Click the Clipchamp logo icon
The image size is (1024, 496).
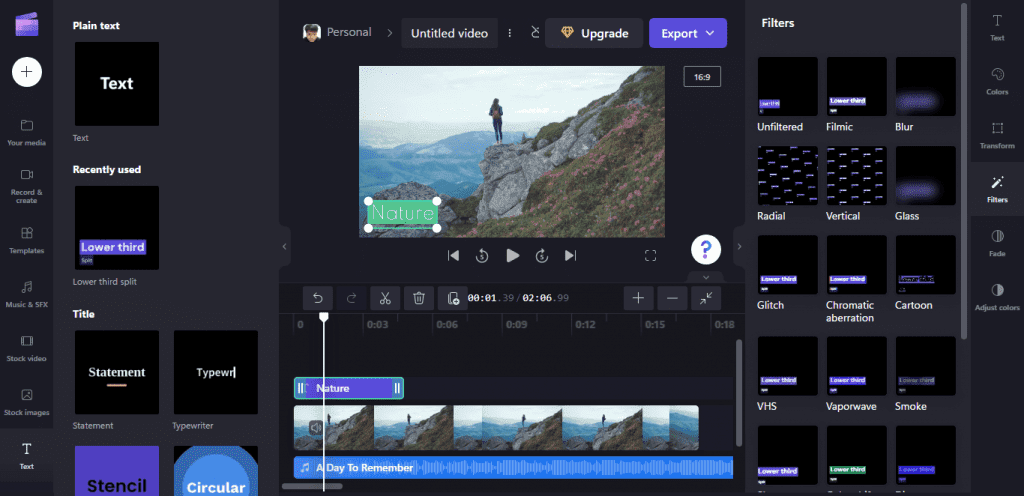point(27,24)
